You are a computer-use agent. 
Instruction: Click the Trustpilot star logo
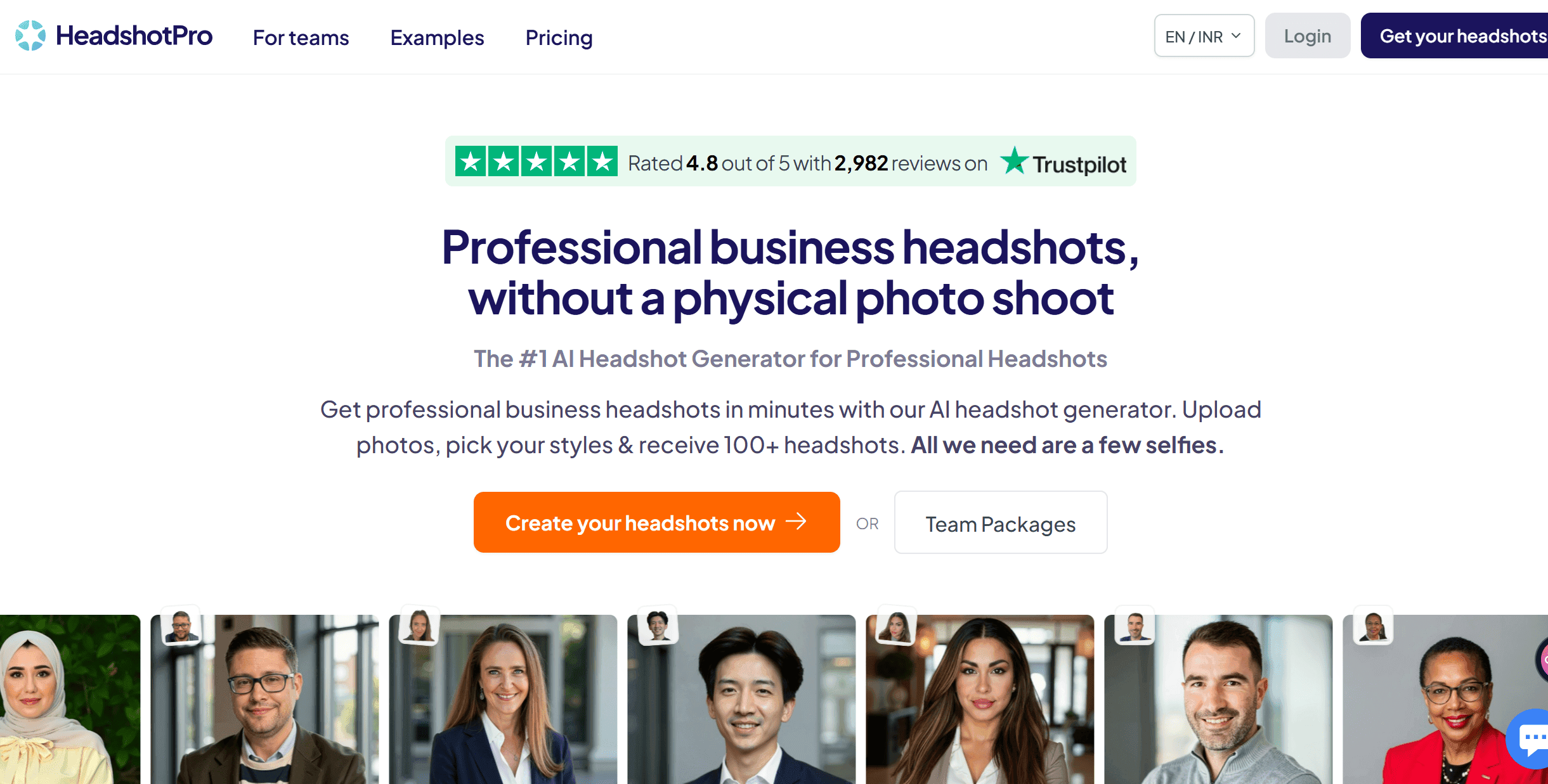1014,160
